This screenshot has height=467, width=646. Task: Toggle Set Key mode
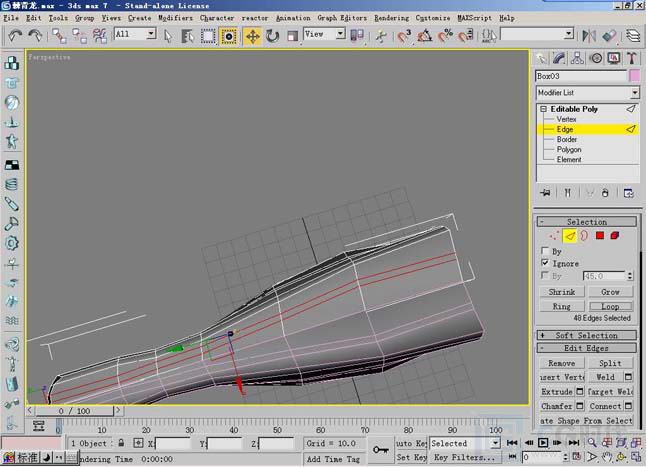click(x=411, y=458)
